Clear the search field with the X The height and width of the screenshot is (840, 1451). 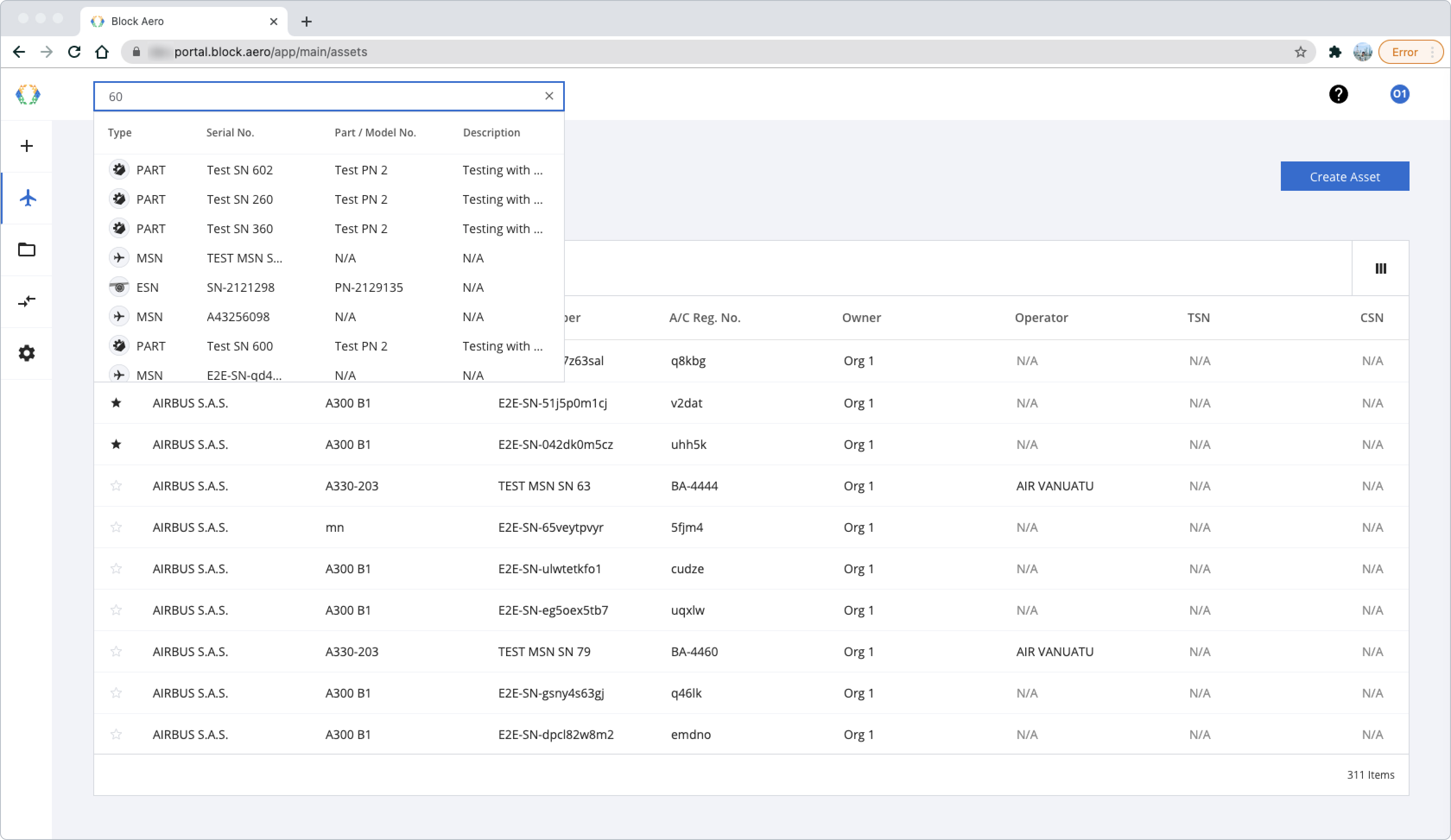point(549,96)
